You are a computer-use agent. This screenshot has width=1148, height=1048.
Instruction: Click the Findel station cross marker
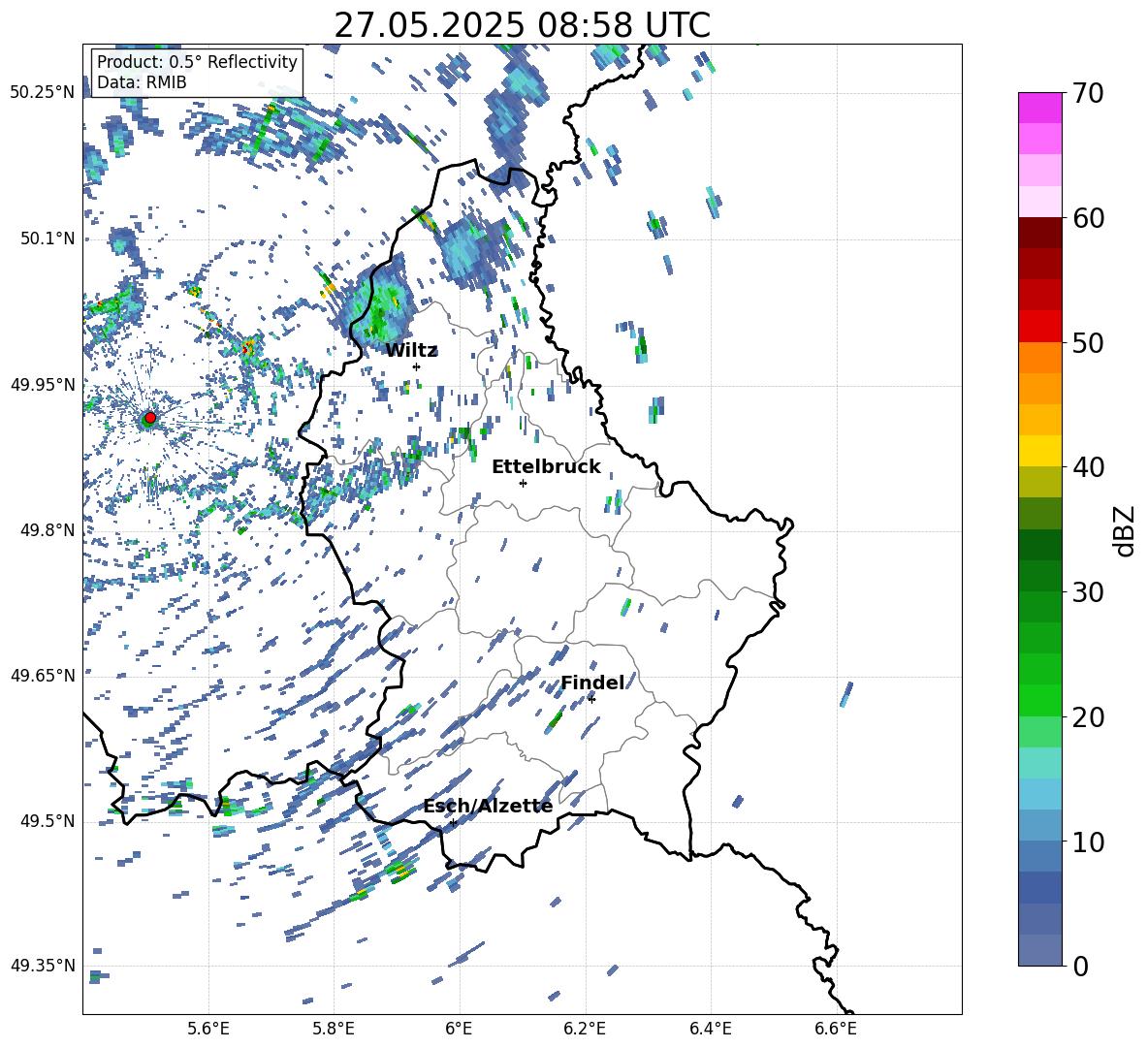point(591,699)
